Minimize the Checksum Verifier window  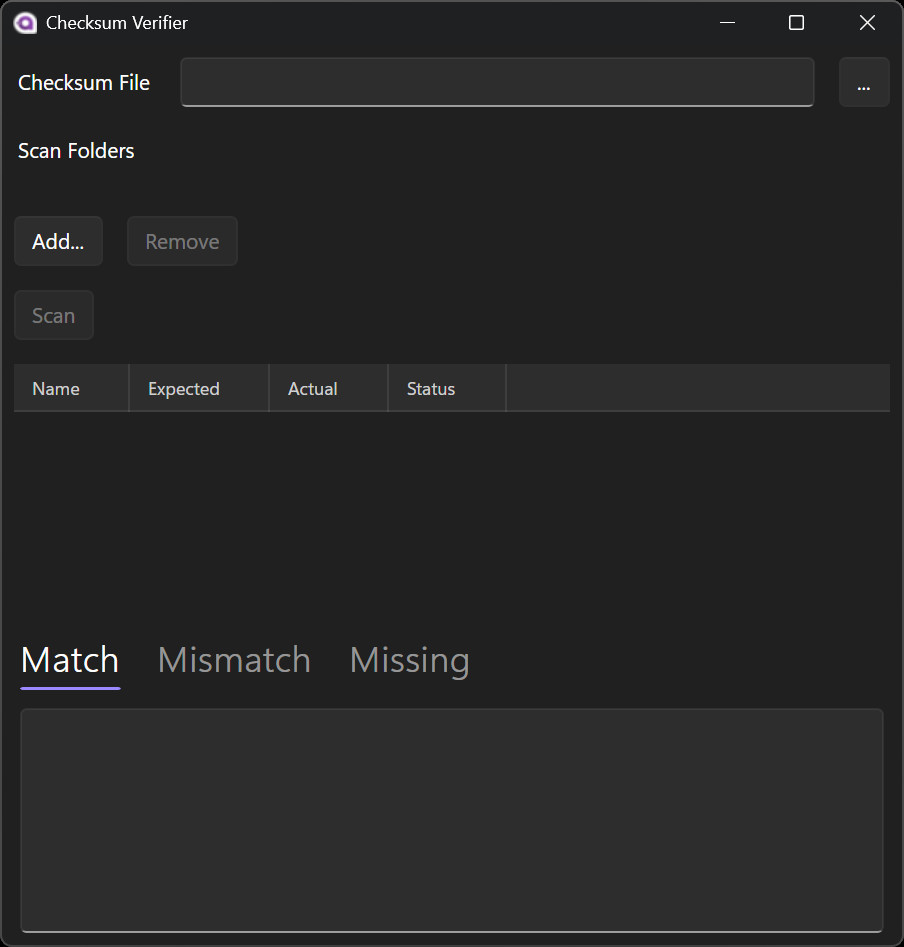point(727,23)
